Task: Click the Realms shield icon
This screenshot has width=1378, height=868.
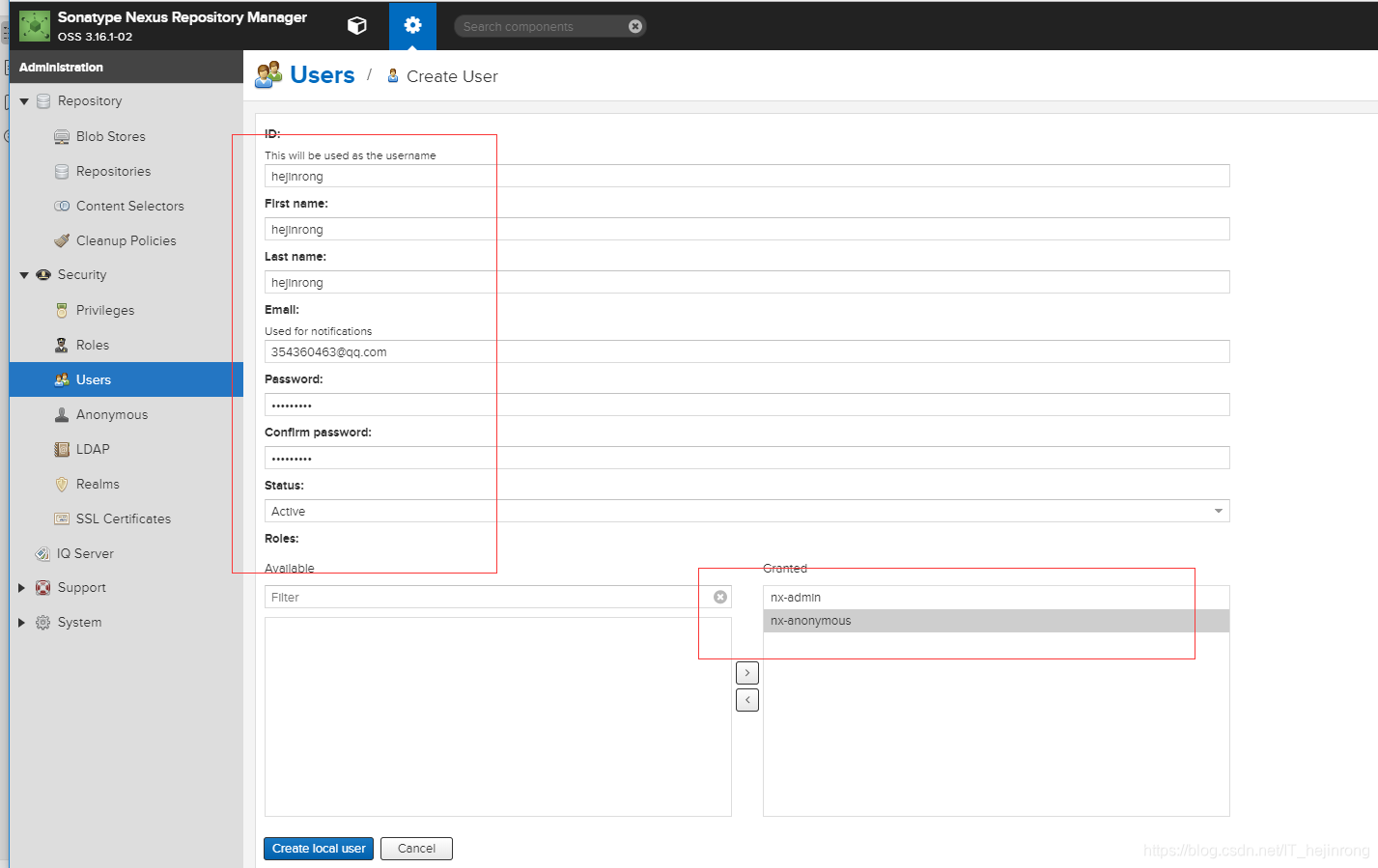Action: pos(62,485)
